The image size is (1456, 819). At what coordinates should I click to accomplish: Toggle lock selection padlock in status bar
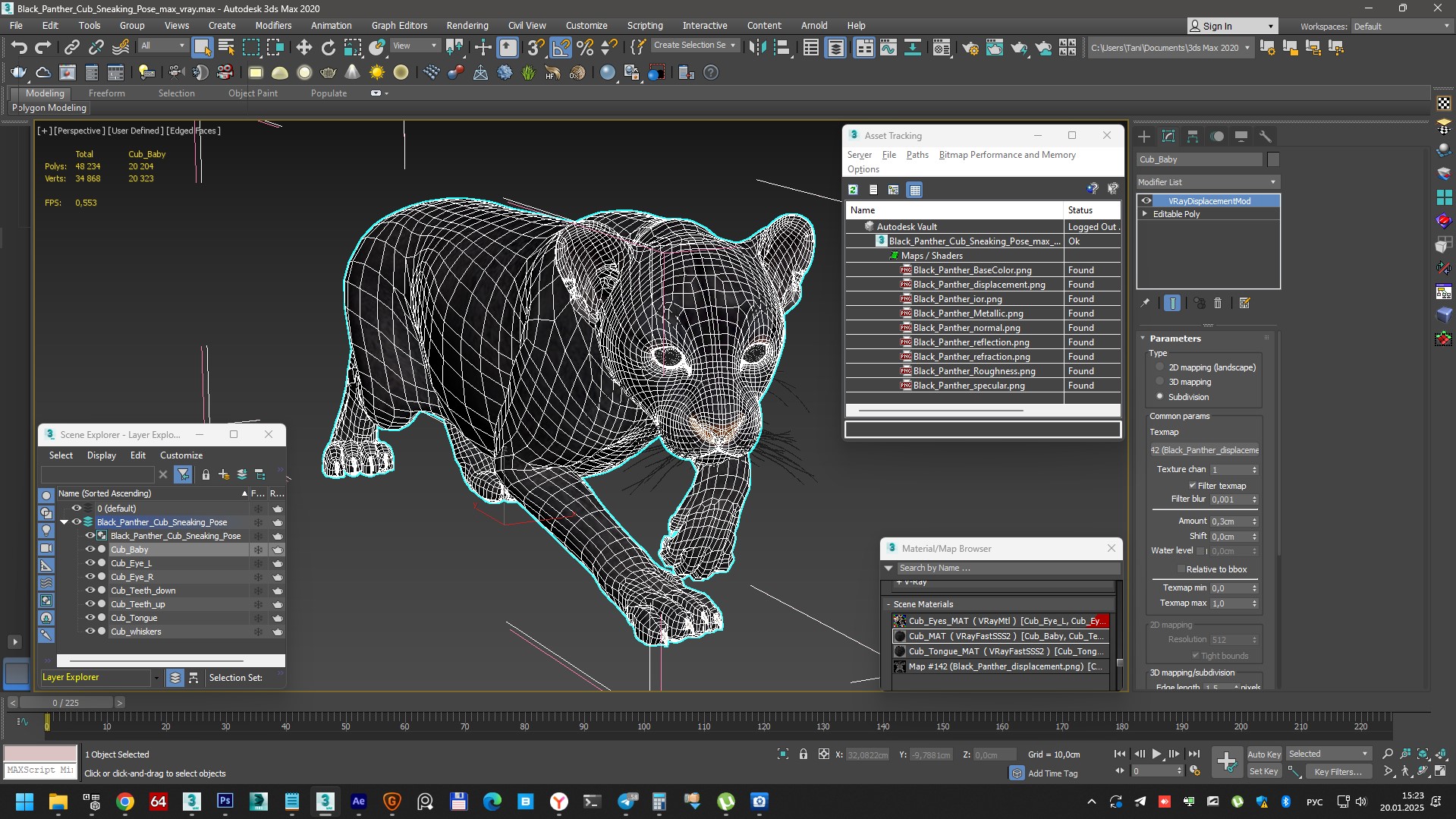803,754
